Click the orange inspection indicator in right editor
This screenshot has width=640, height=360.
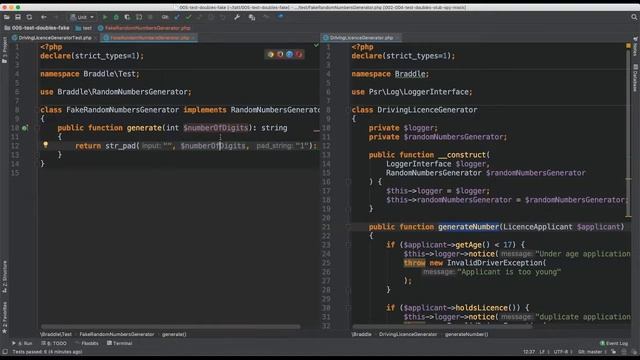pyautogui.click(x=628, y=46)
